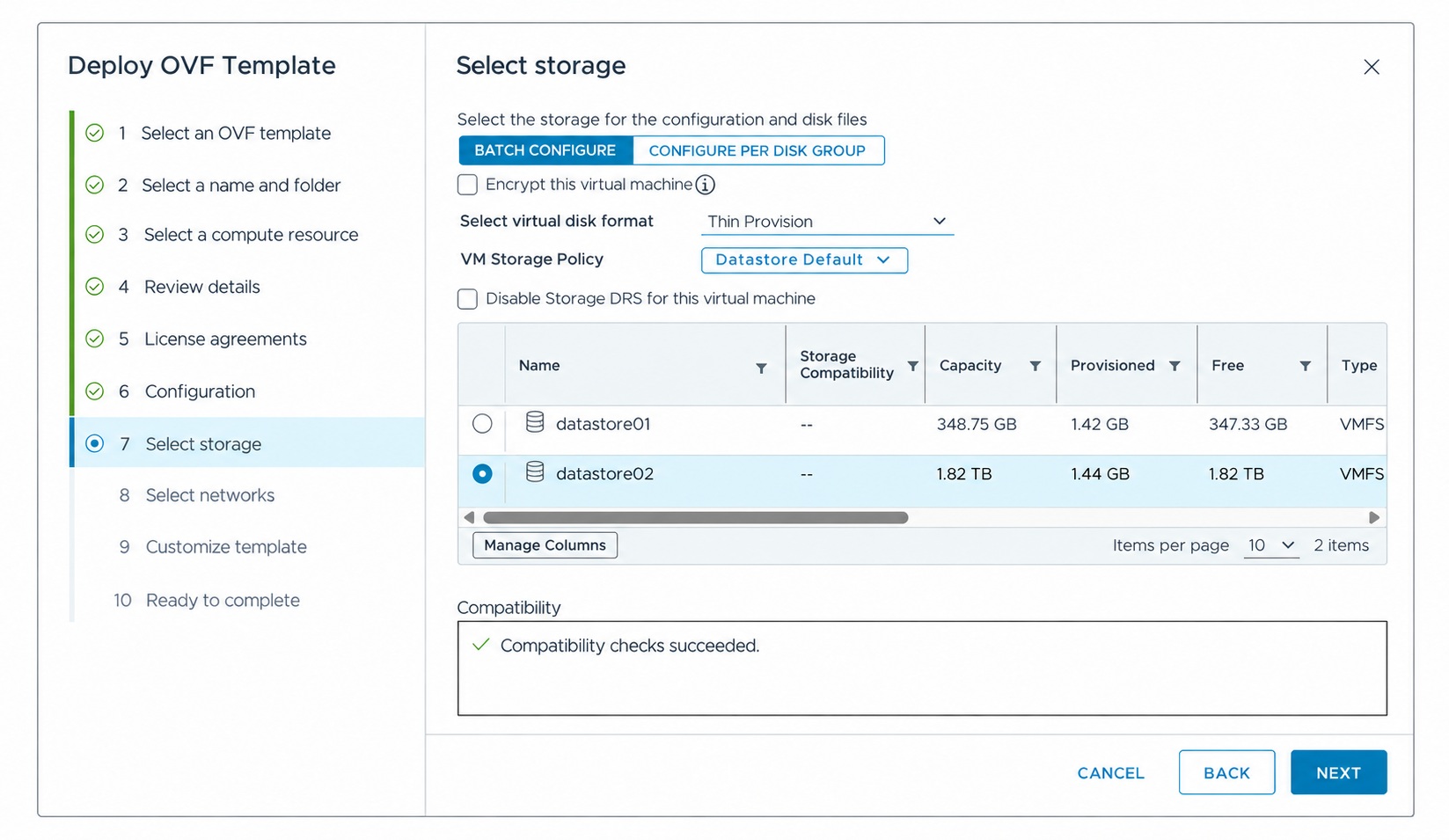The image size is (1449, 840).
Task: Click the 1.42 GB provisioned cell
Action: (x=1100, y=424)
